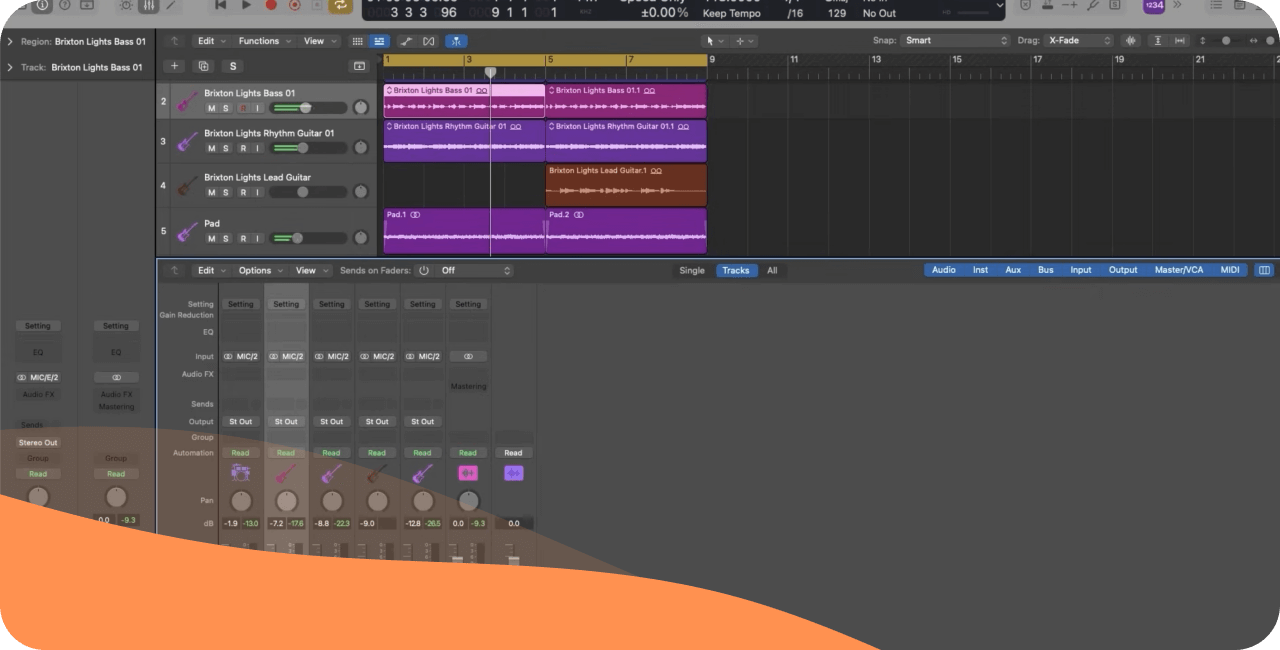Mute the Brixton Lights Bass 01 track
Screen dimensions: 1280x650
tap(211, 108)
